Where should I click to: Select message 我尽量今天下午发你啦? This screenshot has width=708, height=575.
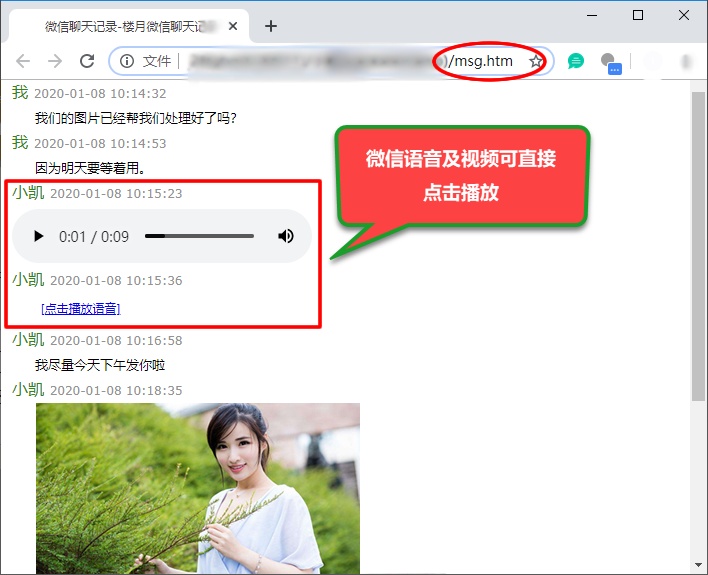point(100,365)
